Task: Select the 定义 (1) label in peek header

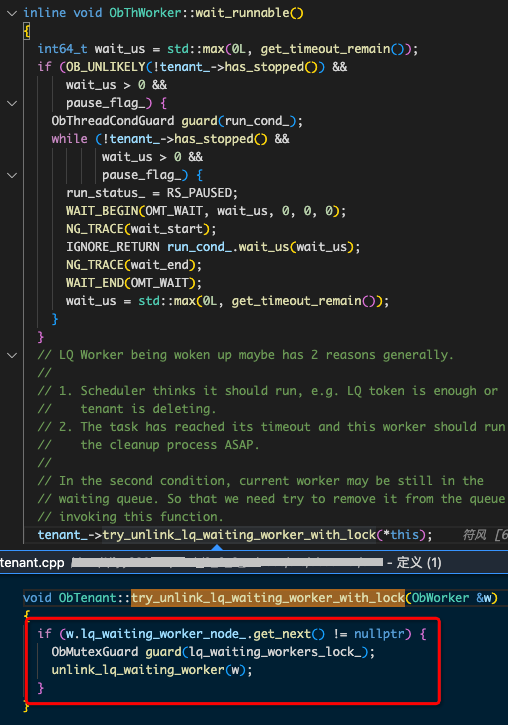Action: point(419,563)
